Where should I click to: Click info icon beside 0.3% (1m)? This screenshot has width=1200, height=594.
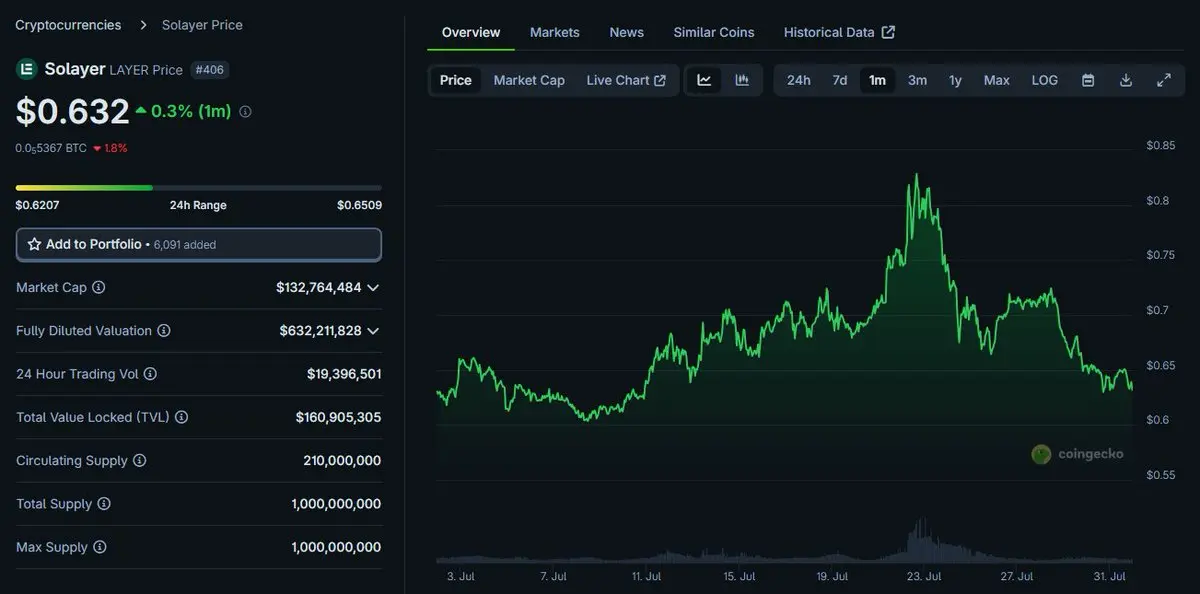245,112
